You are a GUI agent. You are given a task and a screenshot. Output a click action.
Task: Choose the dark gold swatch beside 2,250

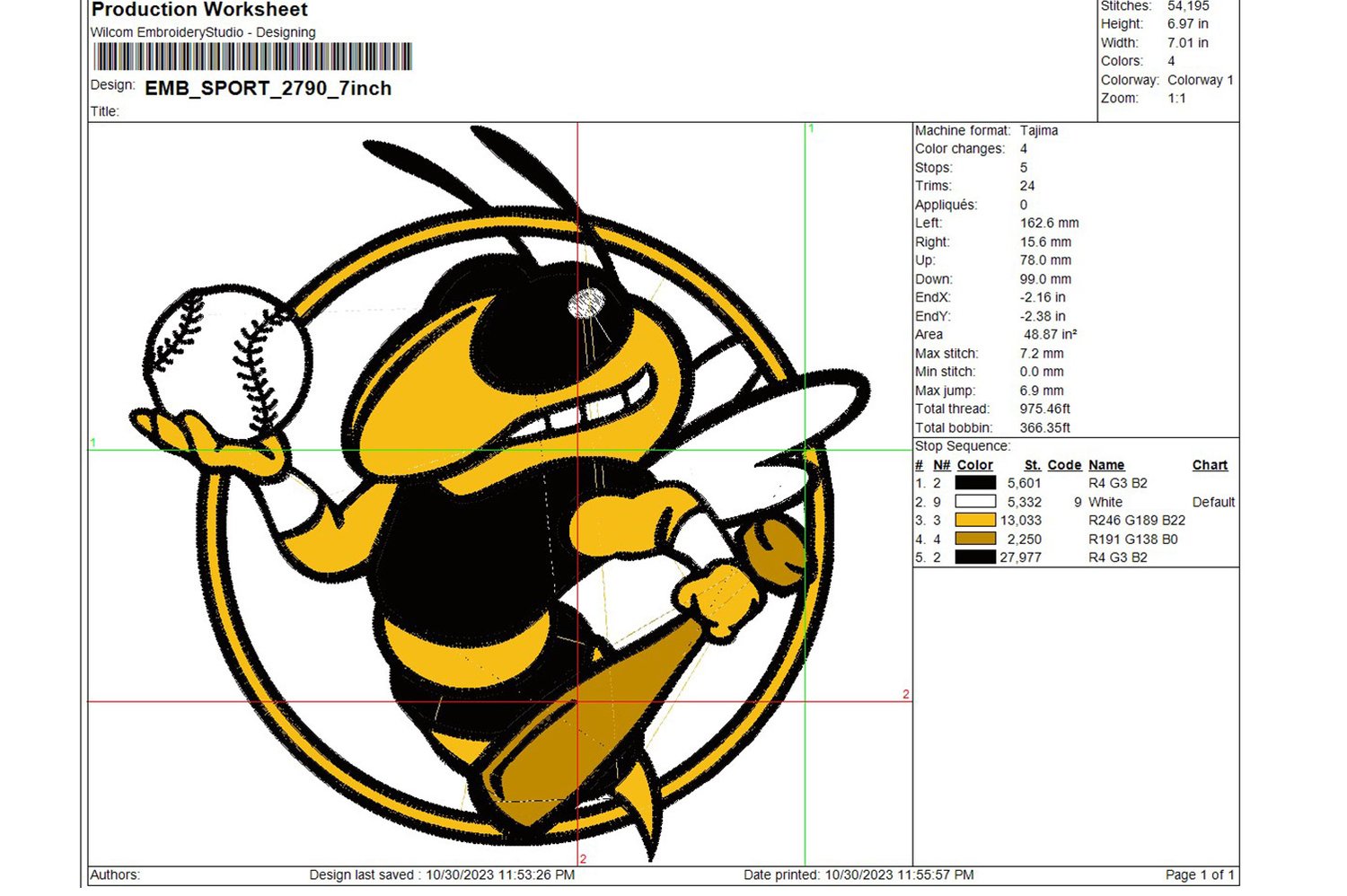[975, 539]
